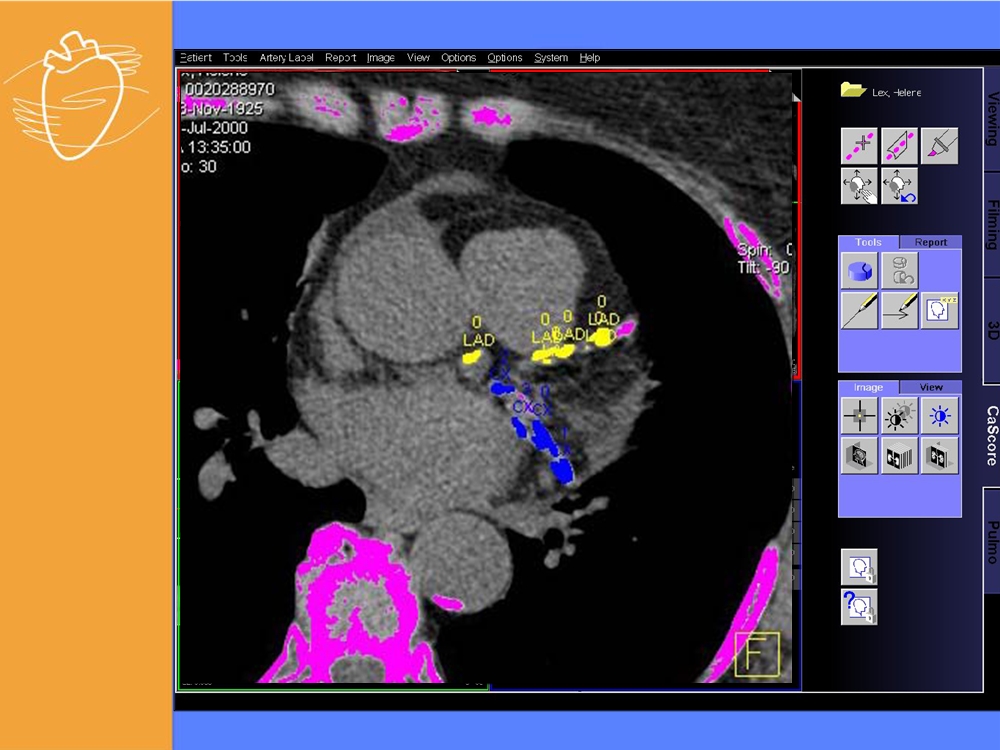Click the blue sun brightness icon

tap(939, 416)
